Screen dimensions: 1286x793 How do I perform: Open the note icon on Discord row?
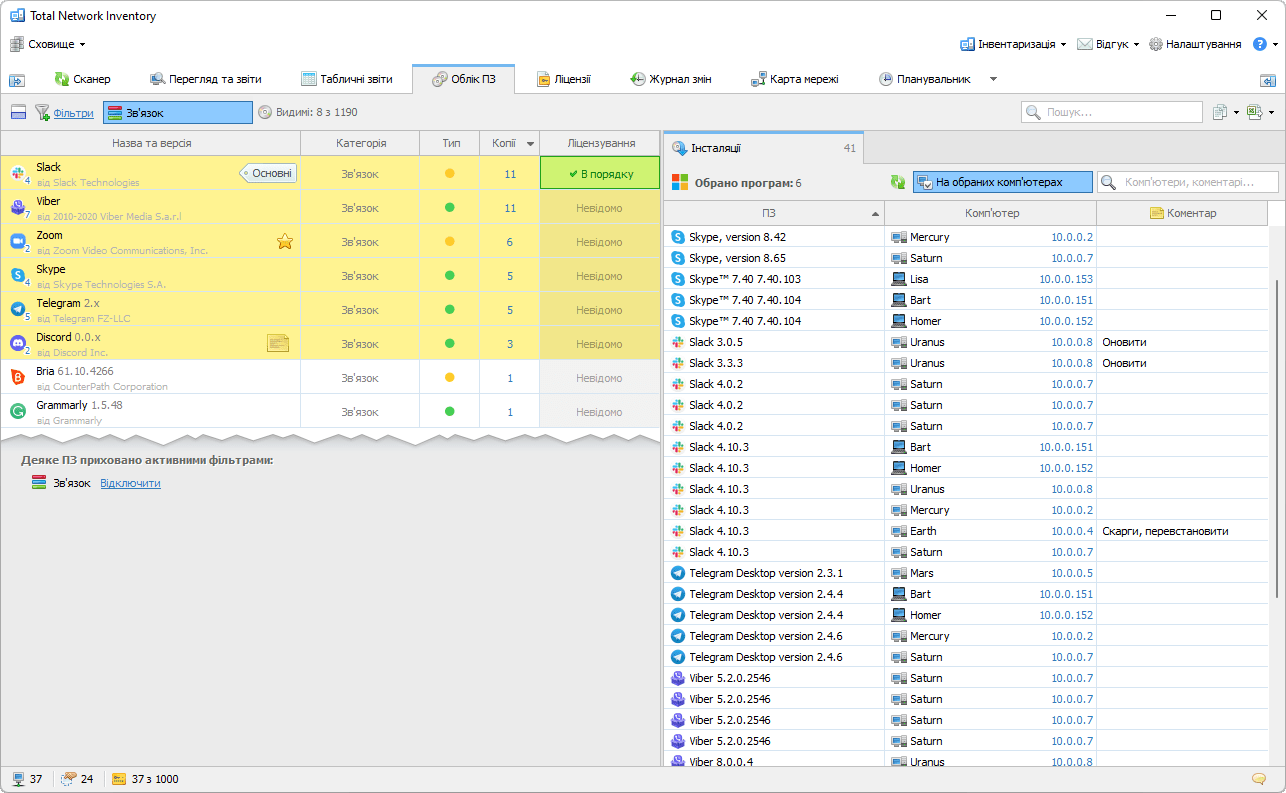[278, 343]
